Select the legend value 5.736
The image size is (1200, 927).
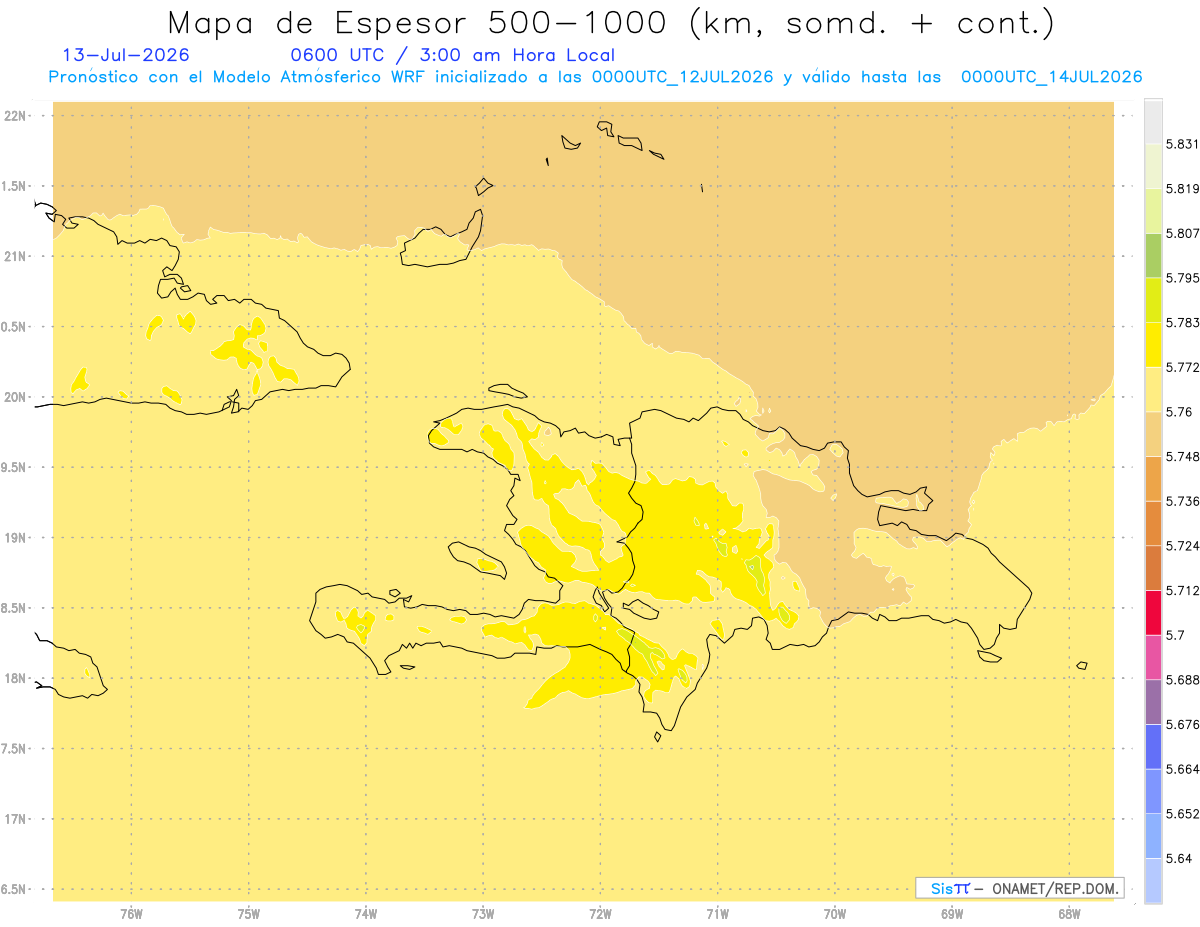point(1182,501)
